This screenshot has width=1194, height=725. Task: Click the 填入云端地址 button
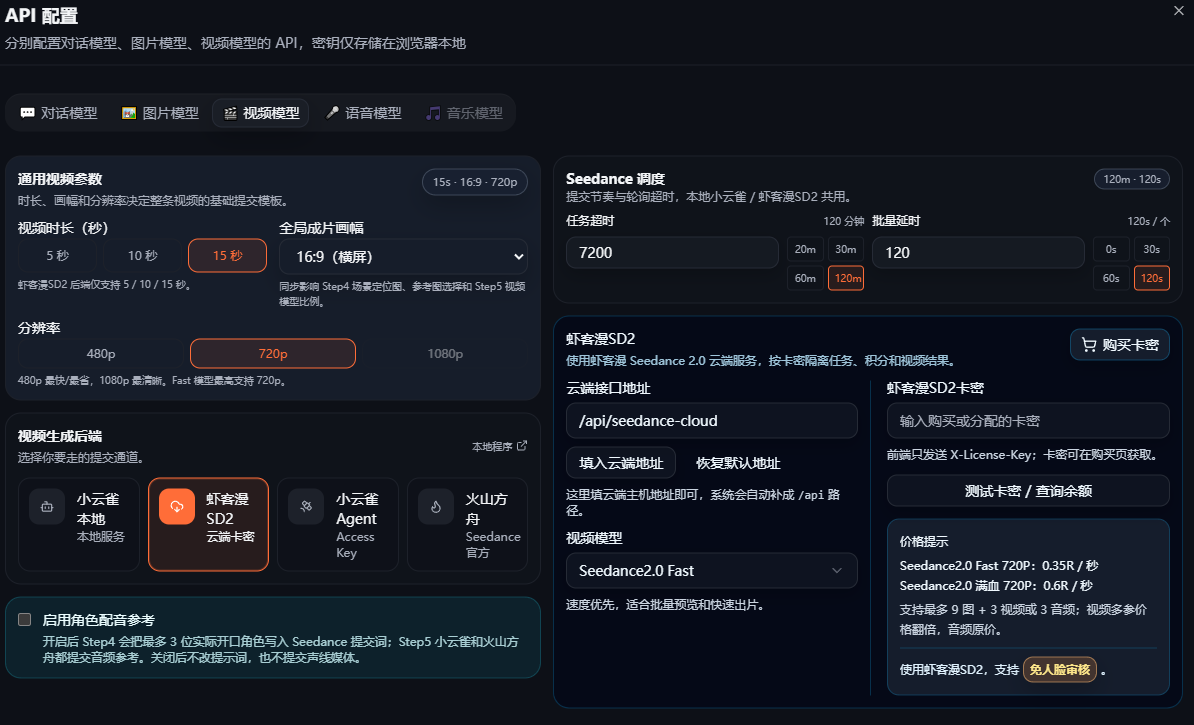[x=621, y=463]
